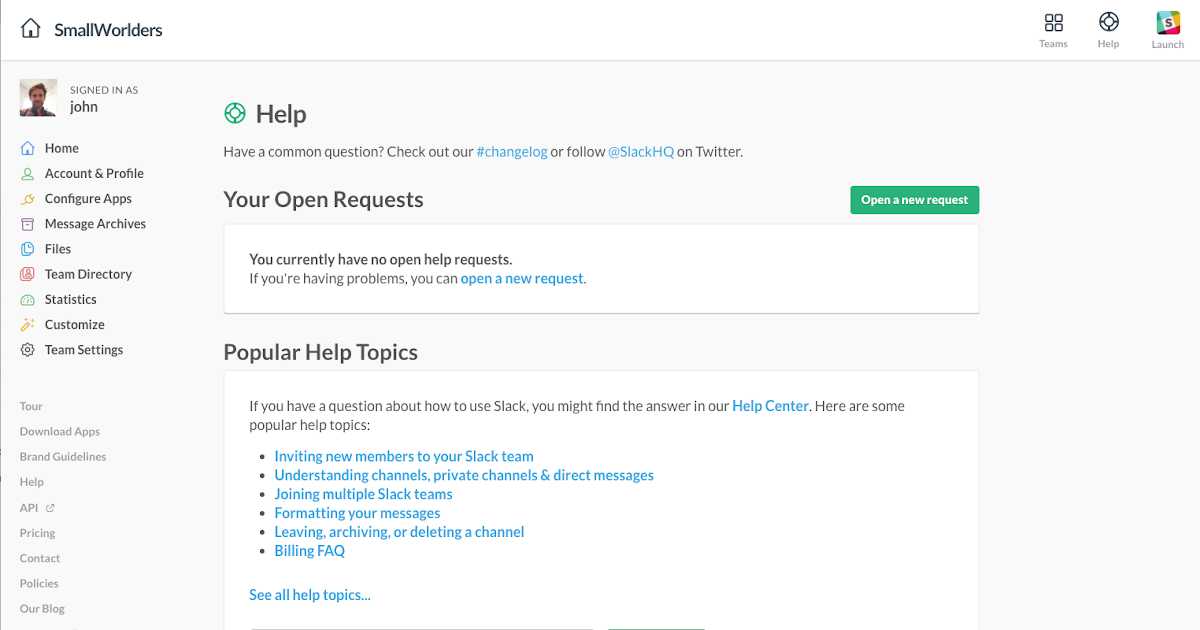Launch Slack via the Launch icon
The image size is (1200, 630).
1168,23
